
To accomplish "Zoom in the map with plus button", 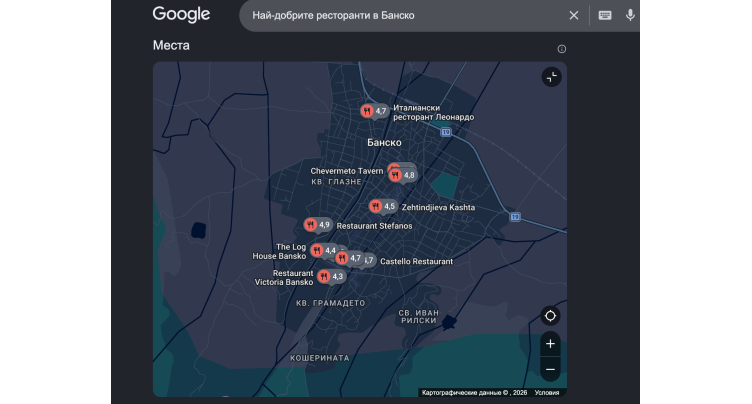I will [x=550, y=344].
